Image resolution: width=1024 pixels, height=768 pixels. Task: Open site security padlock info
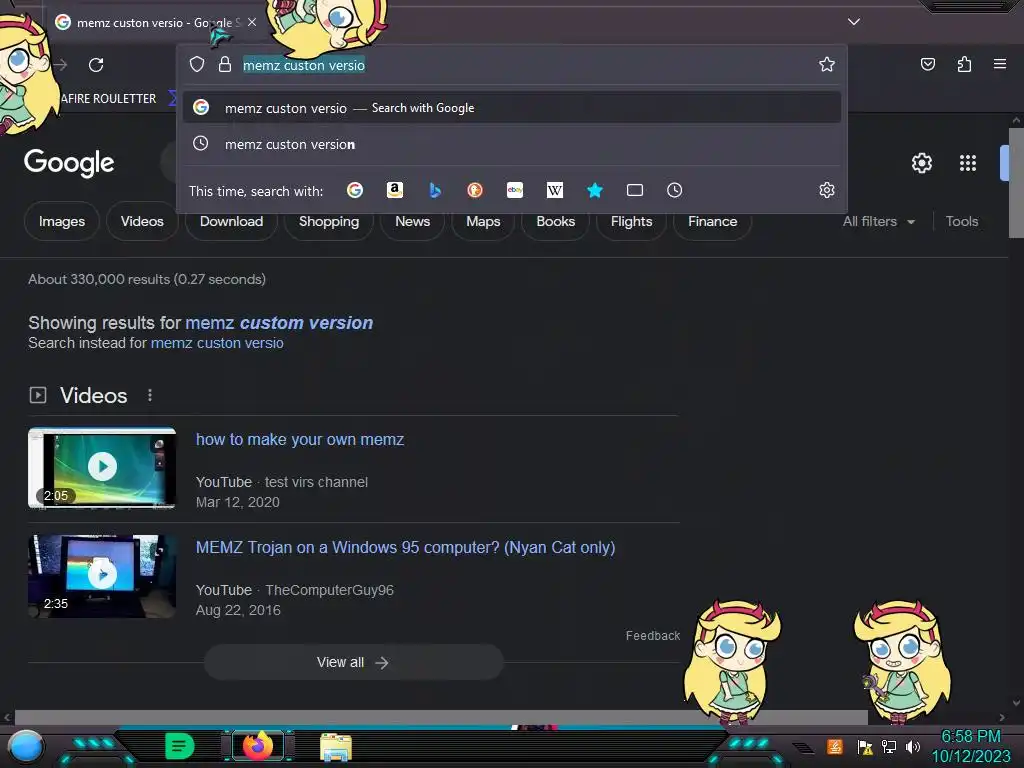(x=225, y=64)
